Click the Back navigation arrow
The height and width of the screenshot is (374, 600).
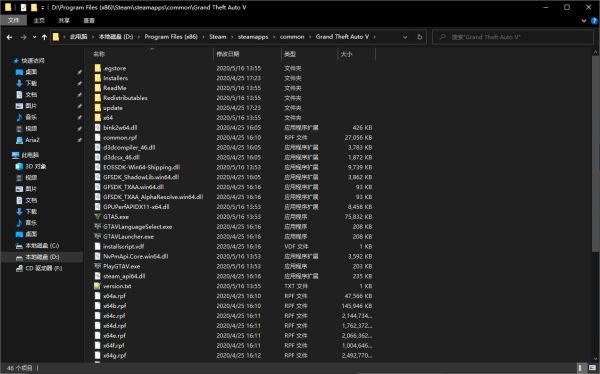point(10,37)
